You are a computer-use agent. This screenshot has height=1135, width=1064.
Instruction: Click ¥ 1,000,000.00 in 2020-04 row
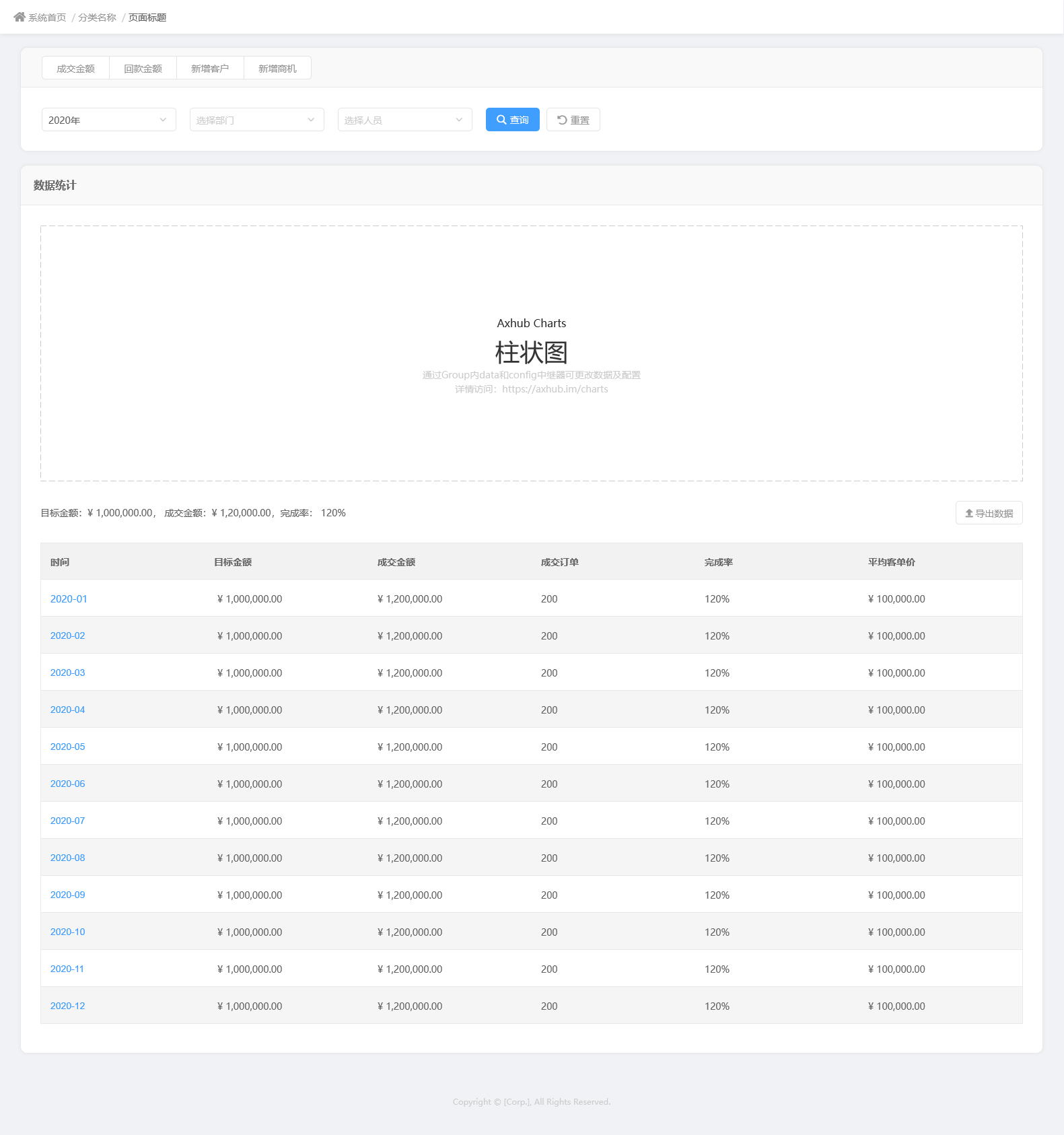pyautogui.click(x=250, y=710)
